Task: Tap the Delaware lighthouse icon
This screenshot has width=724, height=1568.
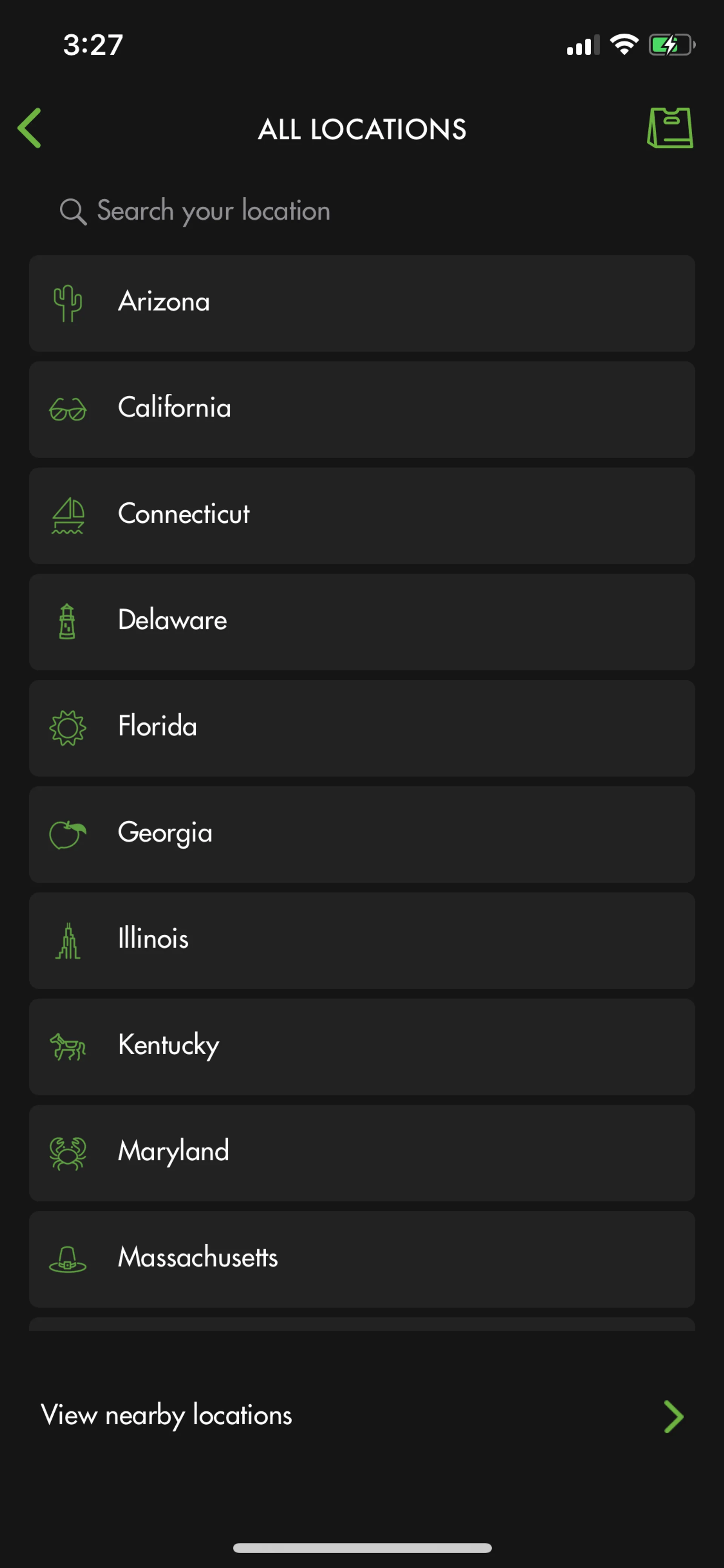Action: pos(67,622)
